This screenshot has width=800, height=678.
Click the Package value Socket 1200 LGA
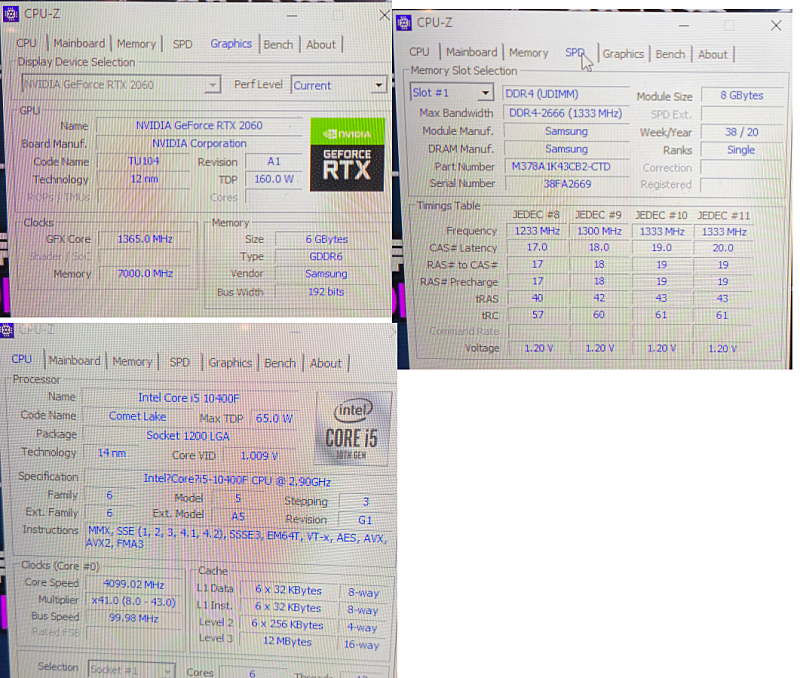pyautogui.click(x=188, y=436)
